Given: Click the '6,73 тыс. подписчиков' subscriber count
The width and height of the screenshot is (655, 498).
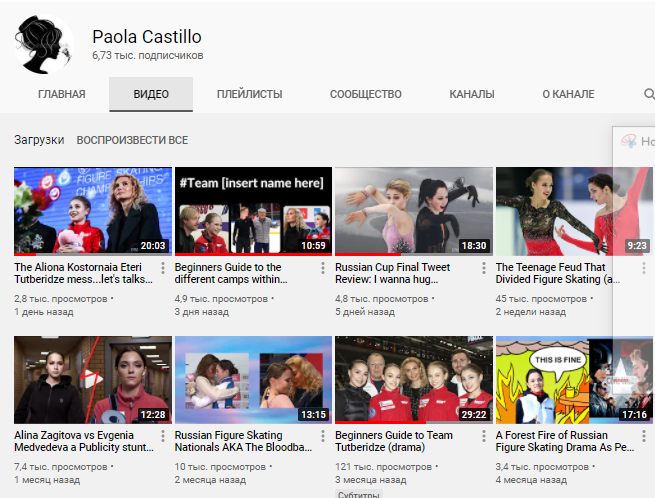Looking at the screenshot, I should pyautogui.click(x=147, y=56).
